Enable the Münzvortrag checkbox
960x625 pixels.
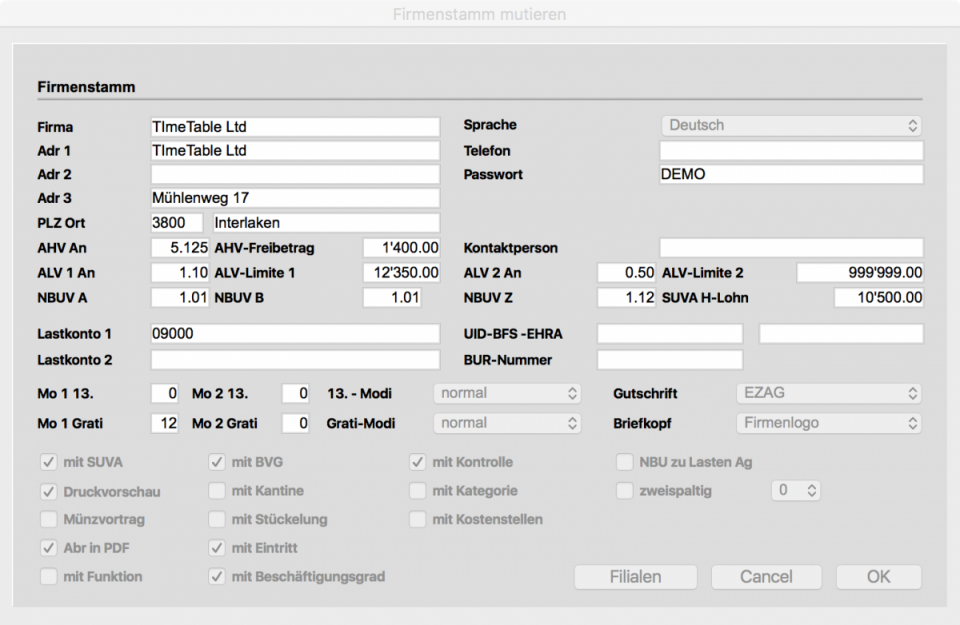point(48,519)
